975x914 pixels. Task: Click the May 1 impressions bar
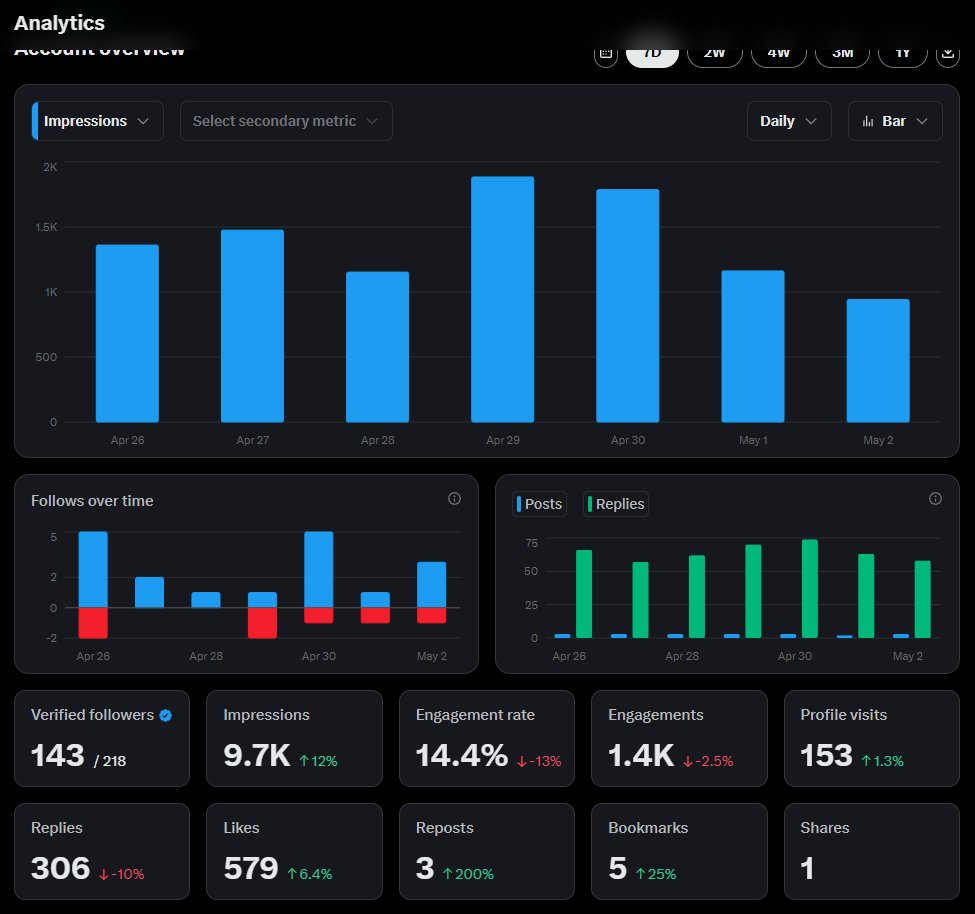click(753, 346)
